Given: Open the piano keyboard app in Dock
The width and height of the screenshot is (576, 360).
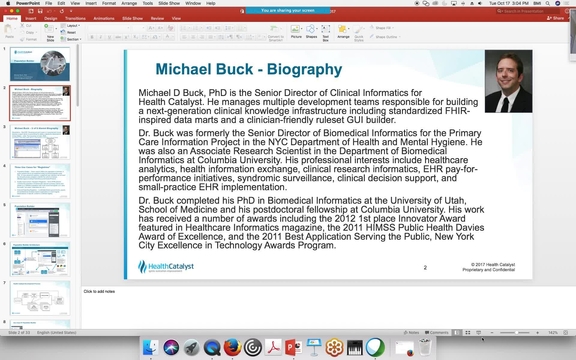Looking at the screenshot, I should click(354, 347).
